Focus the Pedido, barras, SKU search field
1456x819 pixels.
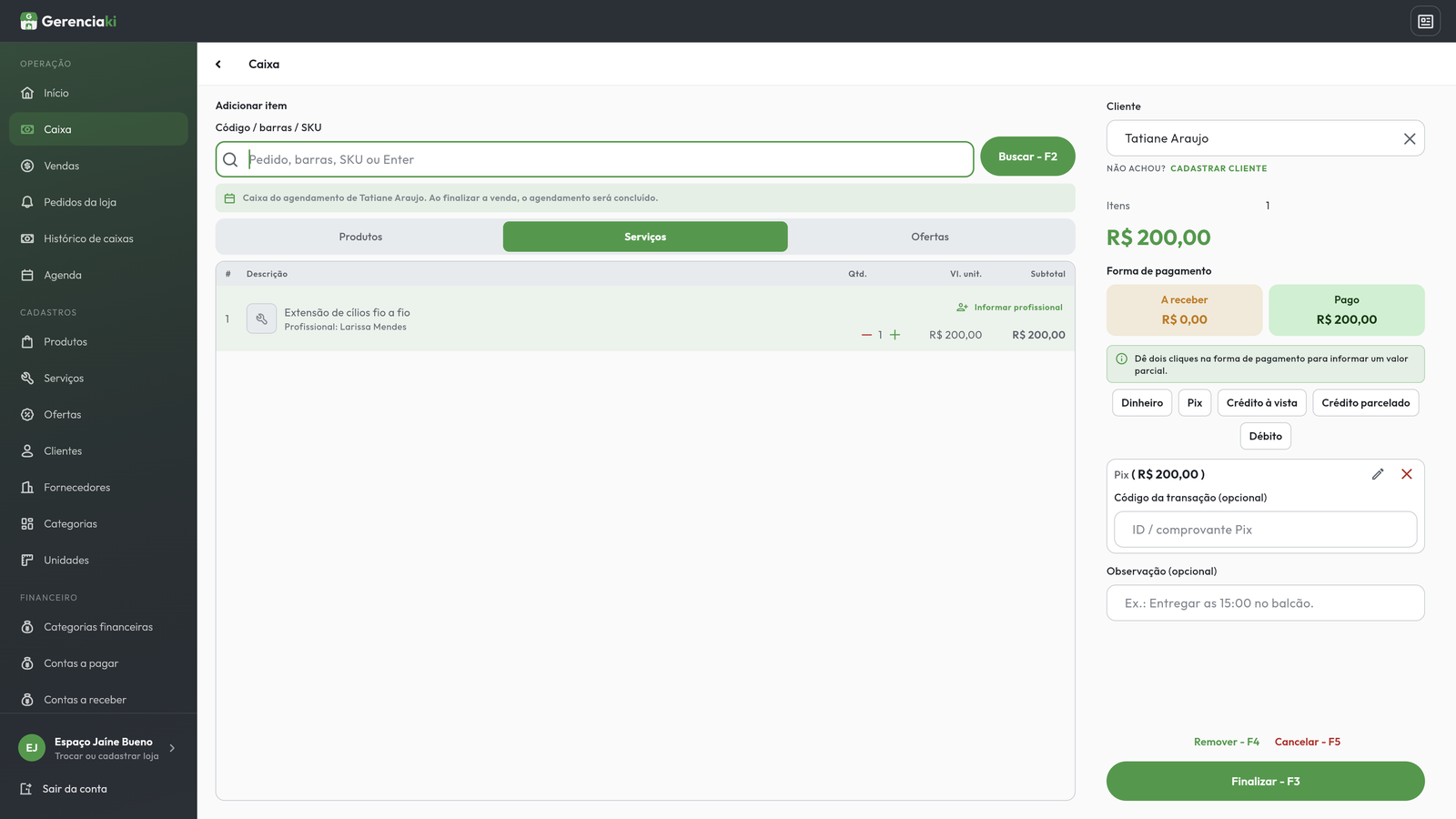point(595,159)
